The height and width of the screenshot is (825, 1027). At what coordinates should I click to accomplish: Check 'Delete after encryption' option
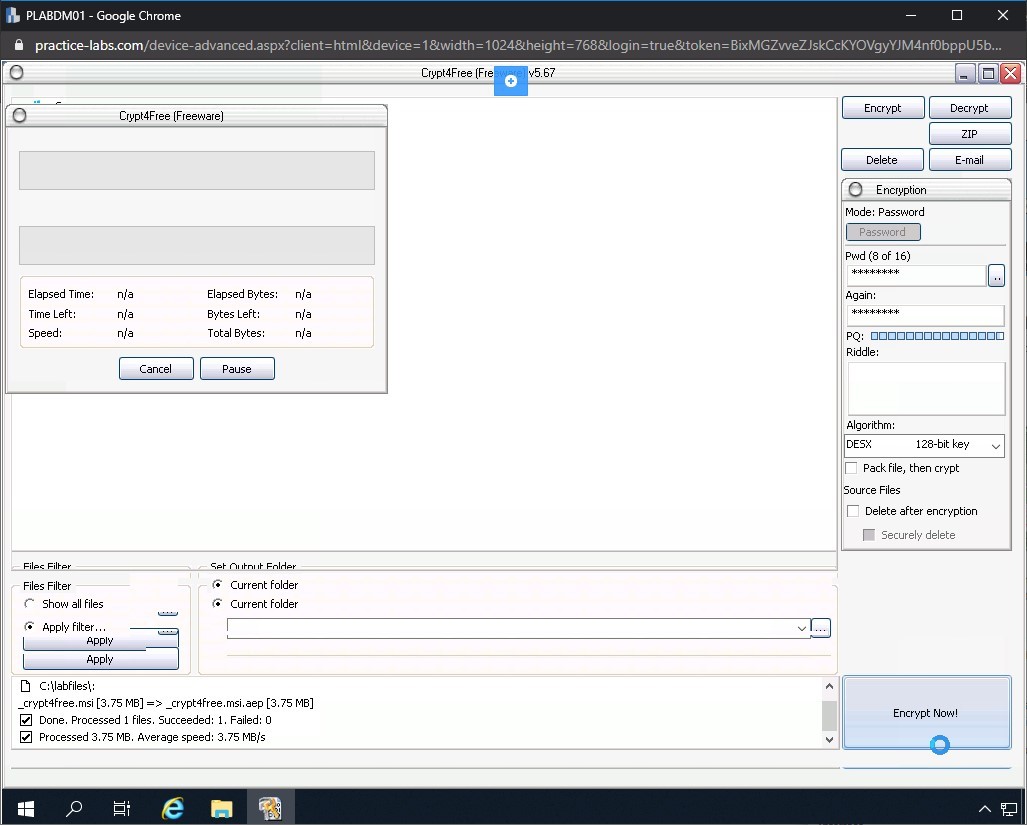(853, 511)
